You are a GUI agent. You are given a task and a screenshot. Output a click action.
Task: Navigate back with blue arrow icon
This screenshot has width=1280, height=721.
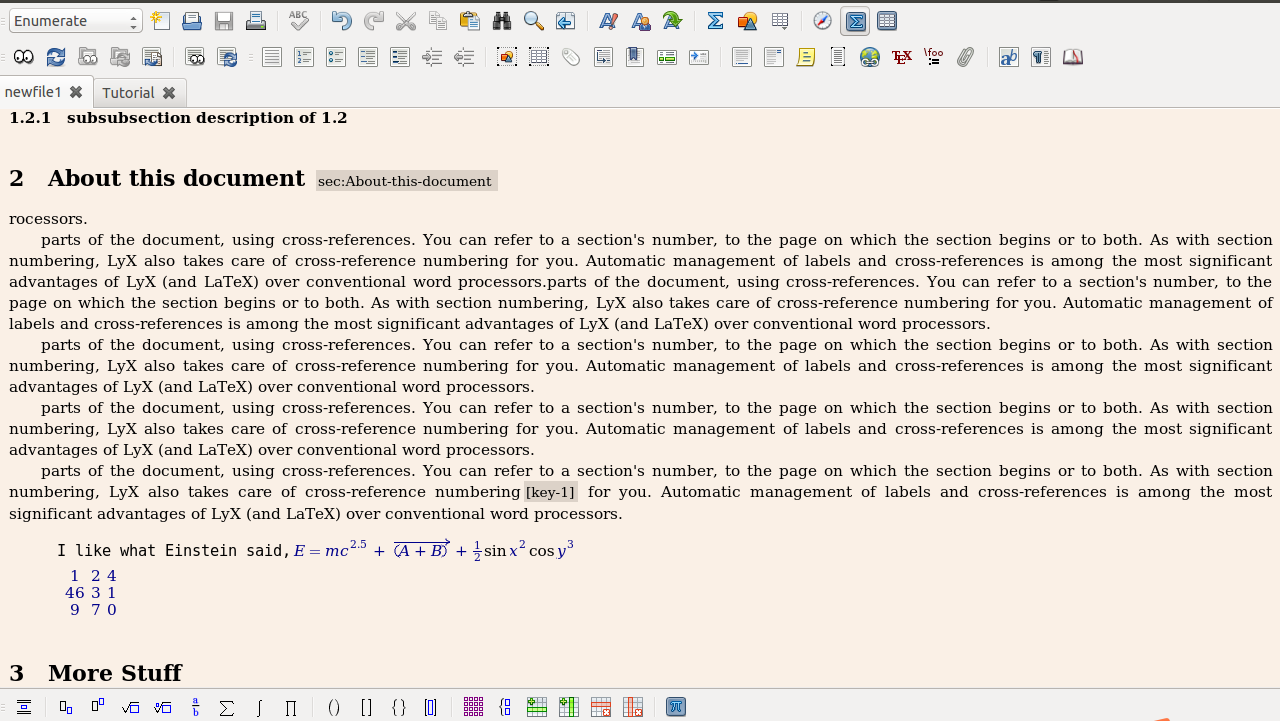tap(565, 21)
